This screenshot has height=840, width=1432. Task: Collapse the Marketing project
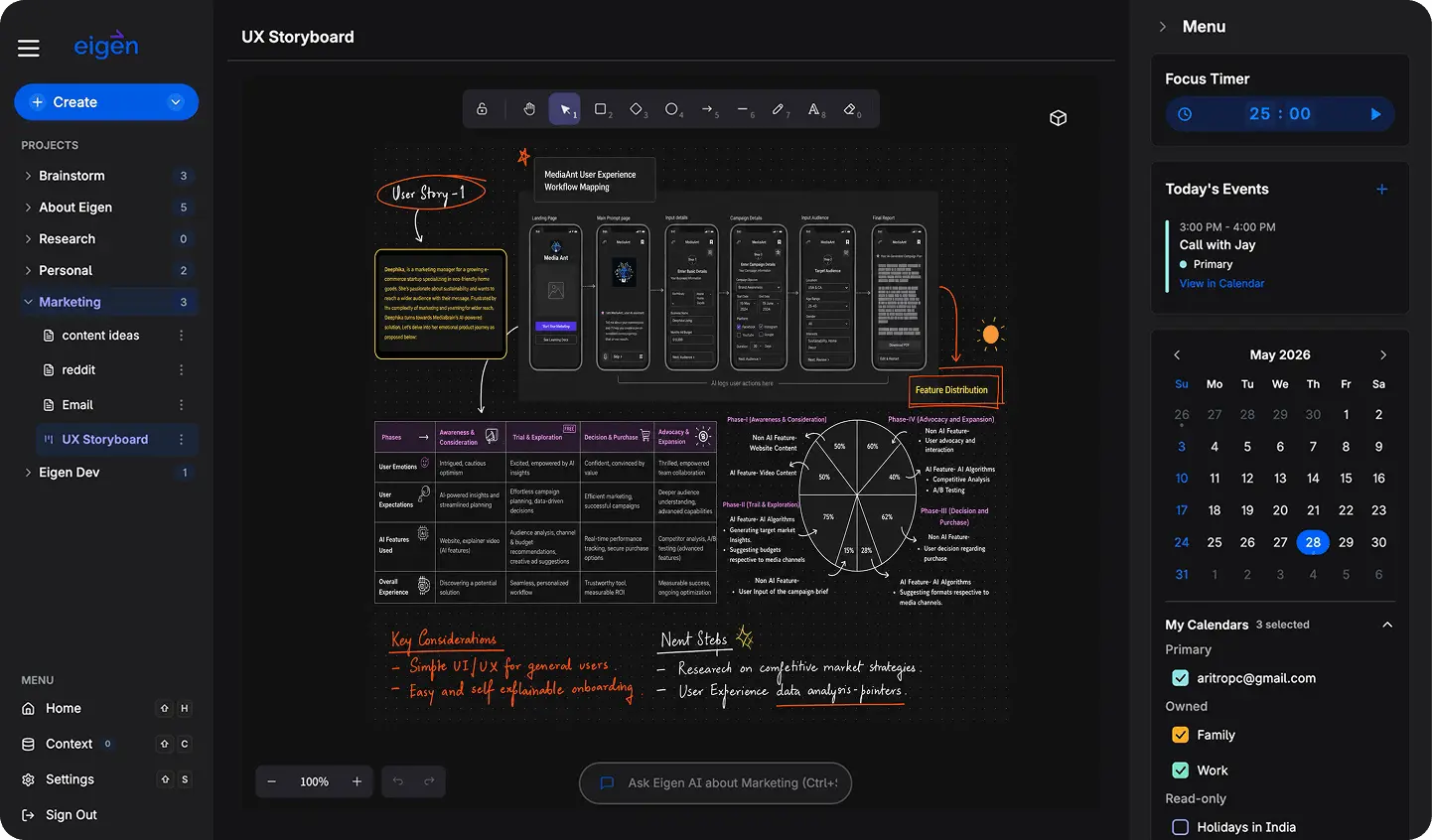(28, 302)
